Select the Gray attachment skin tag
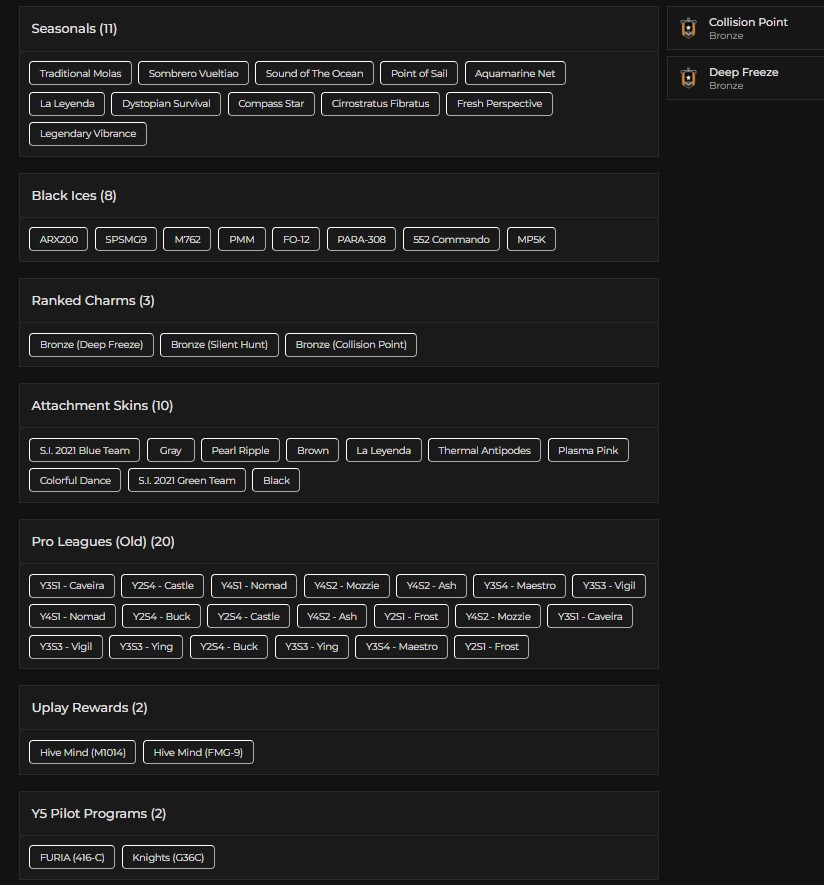Screen dimensions: 824x885 coord(170,450)
